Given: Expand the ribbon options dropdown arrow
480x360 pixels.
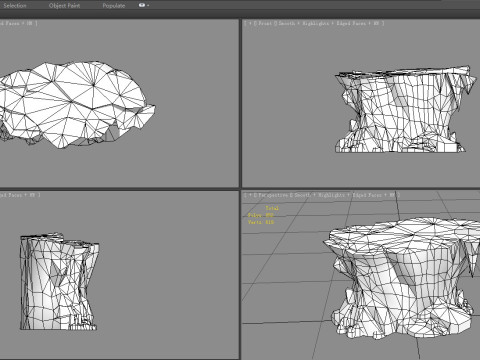Looking at the screenshot, I should pyautogui.click(x=148, y=6).
